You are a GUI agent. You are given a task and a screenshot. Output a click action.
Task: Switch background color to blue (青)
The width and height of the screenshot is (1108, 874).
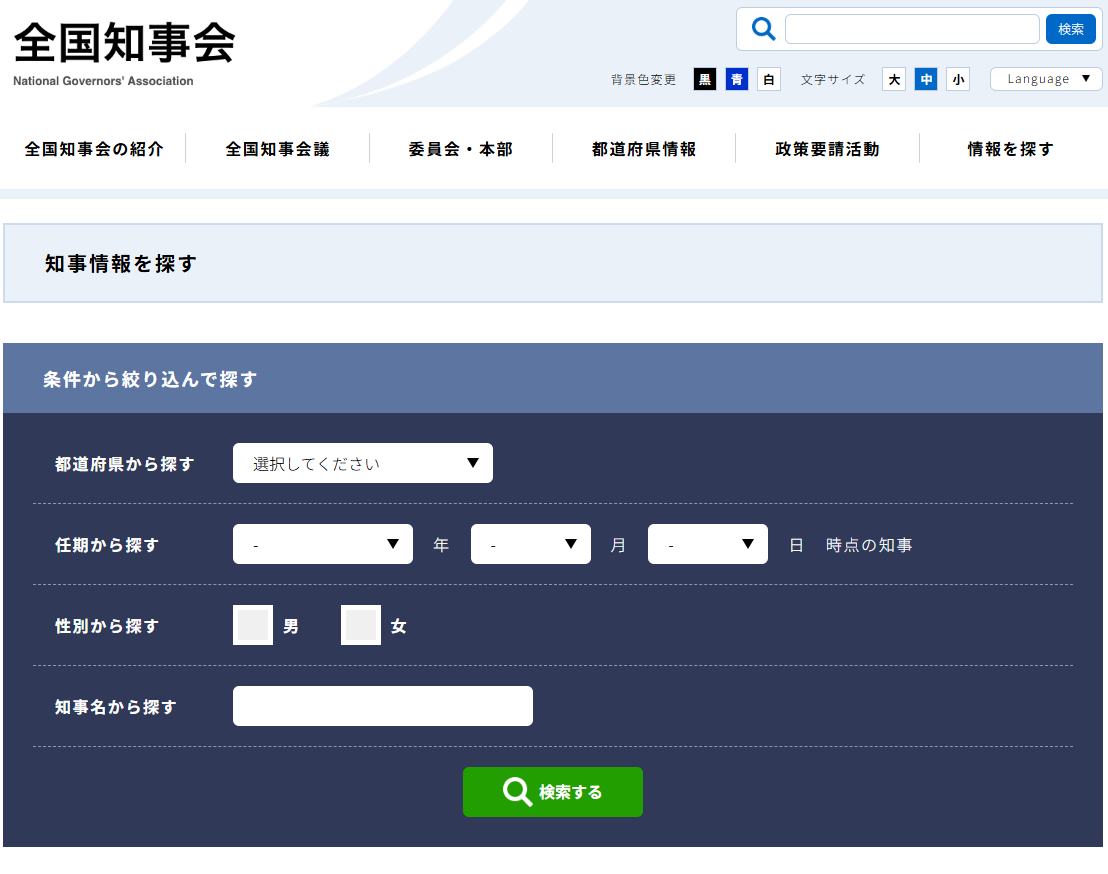click(737, 80)
